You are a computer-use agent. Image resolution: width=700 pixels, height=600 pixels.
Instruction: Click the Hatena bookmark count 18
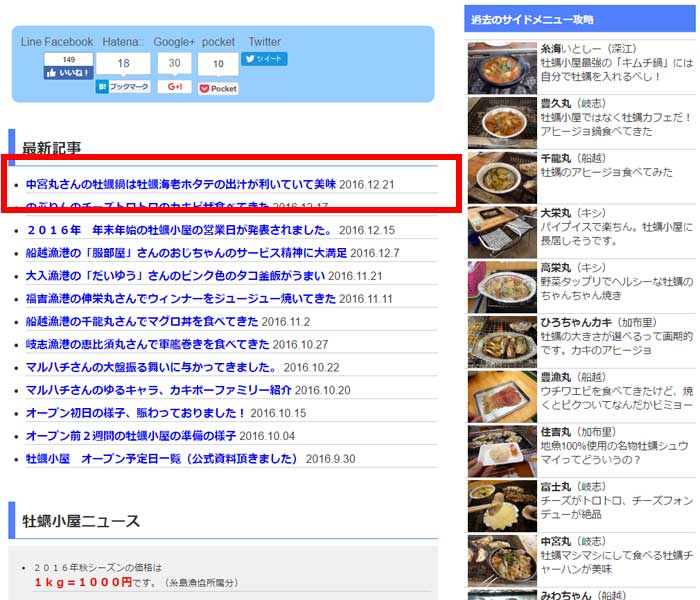click(x=123, y=63)
